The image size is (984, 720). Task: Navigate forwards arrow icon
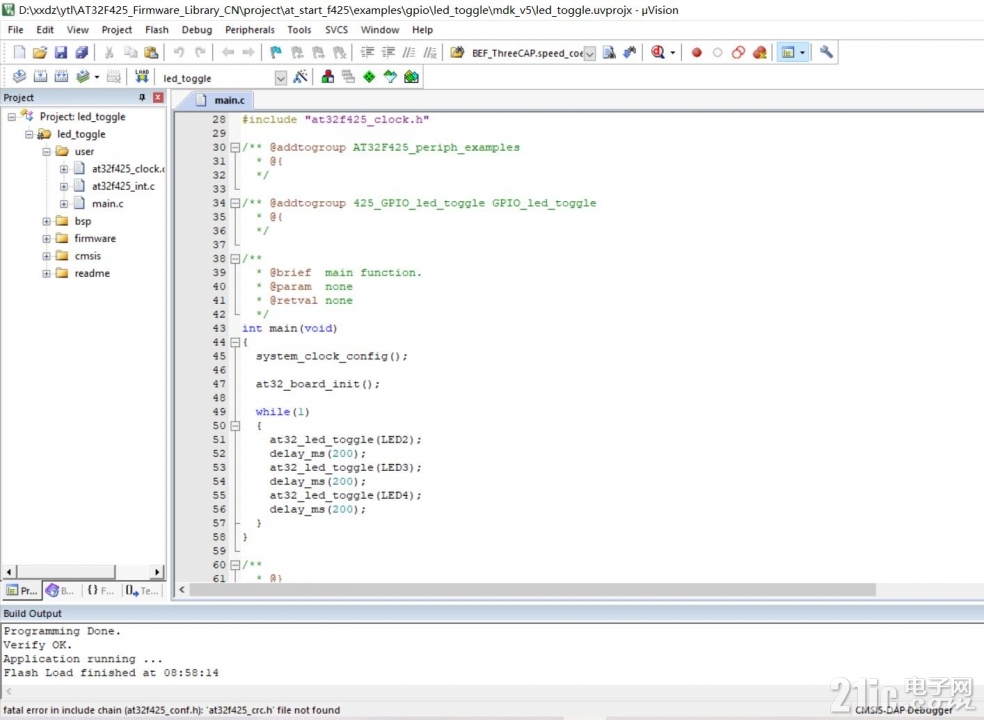coord(249,53)
